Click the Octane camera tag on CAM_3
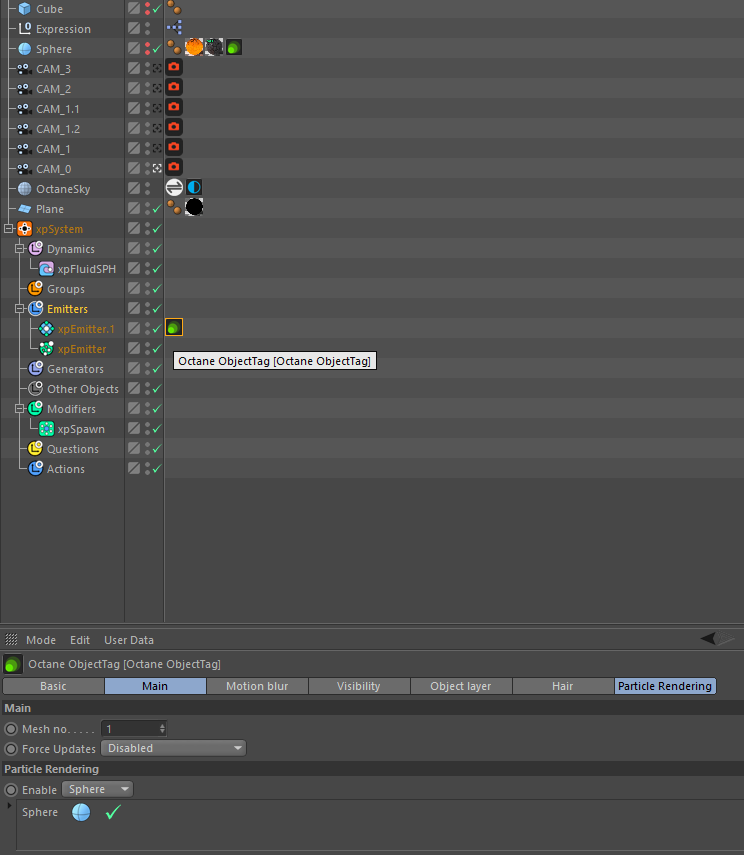 coord(174,67)
